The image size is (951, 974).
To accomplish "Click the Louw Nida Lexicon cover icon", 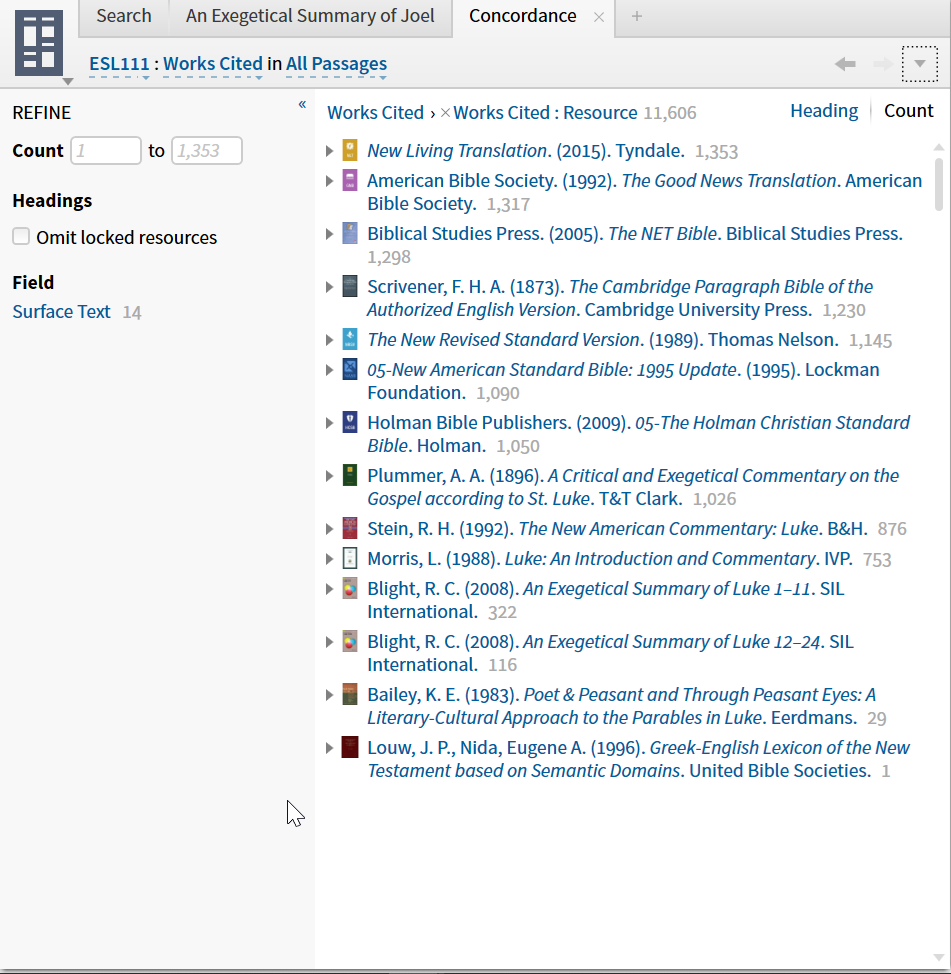I will (350, 747).
